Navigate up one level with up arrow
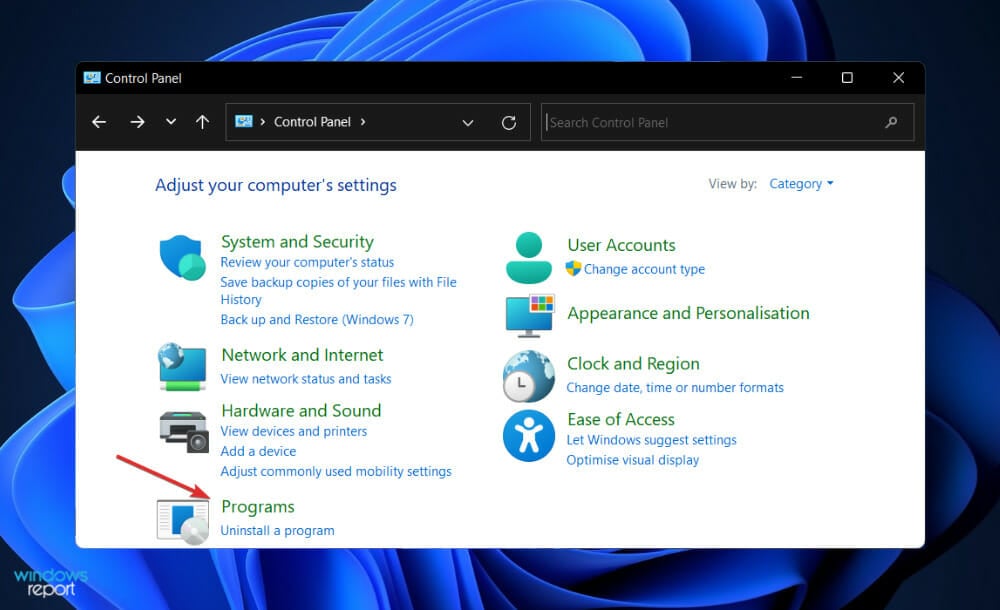 coord(202,122)
